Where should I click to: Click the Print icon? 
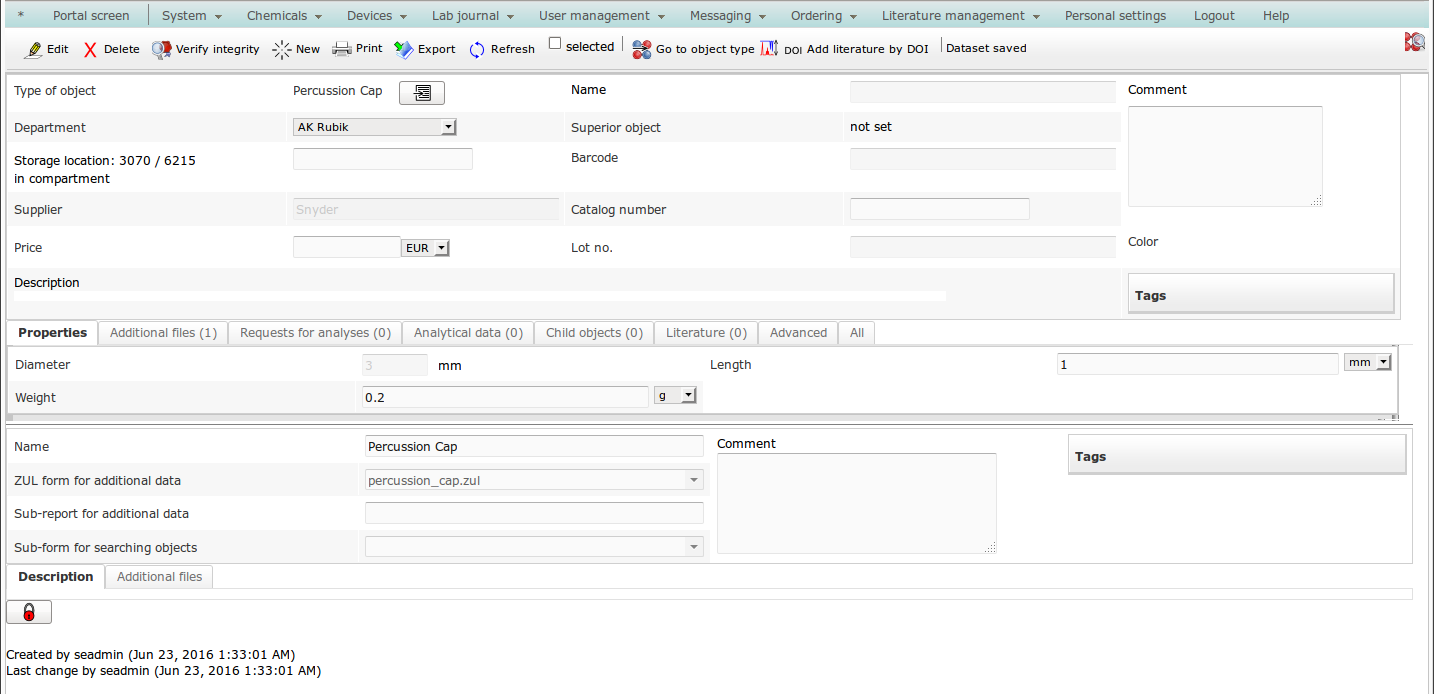(x=342, y=49)
